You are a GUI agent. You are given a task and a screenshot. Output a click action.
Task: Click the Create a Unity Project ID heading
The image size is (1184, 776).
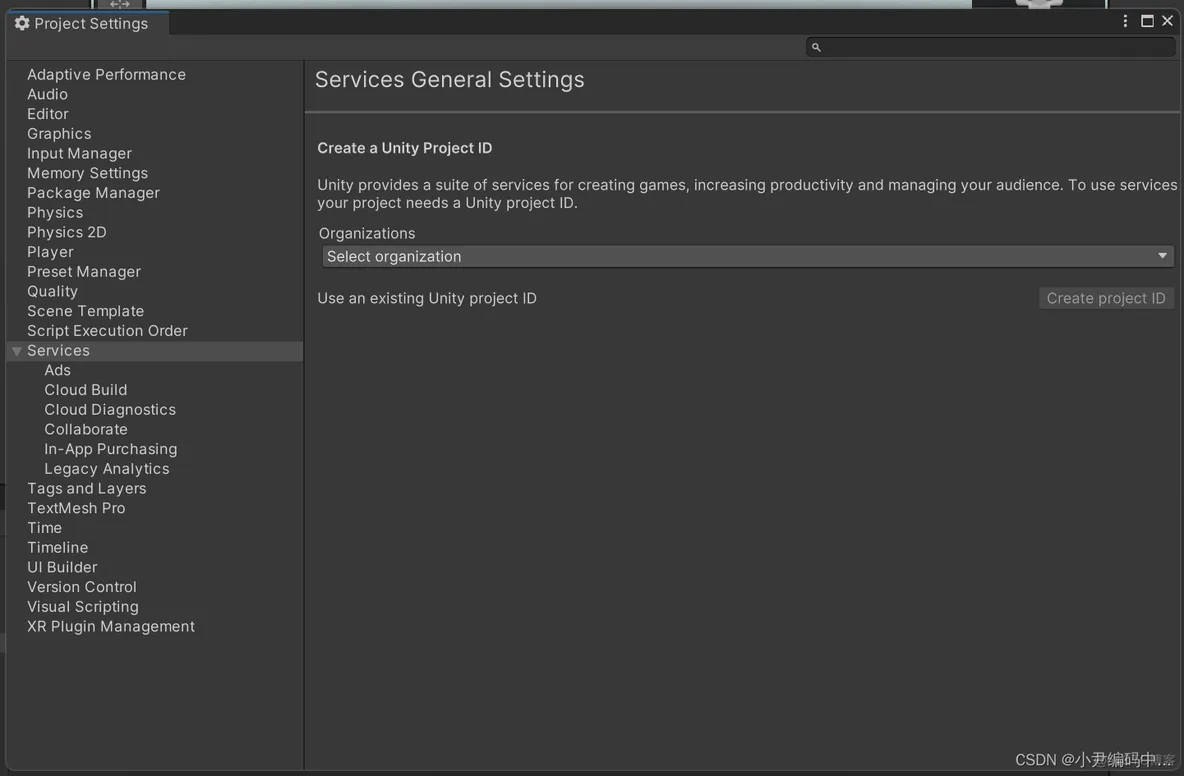pos(404,148)
